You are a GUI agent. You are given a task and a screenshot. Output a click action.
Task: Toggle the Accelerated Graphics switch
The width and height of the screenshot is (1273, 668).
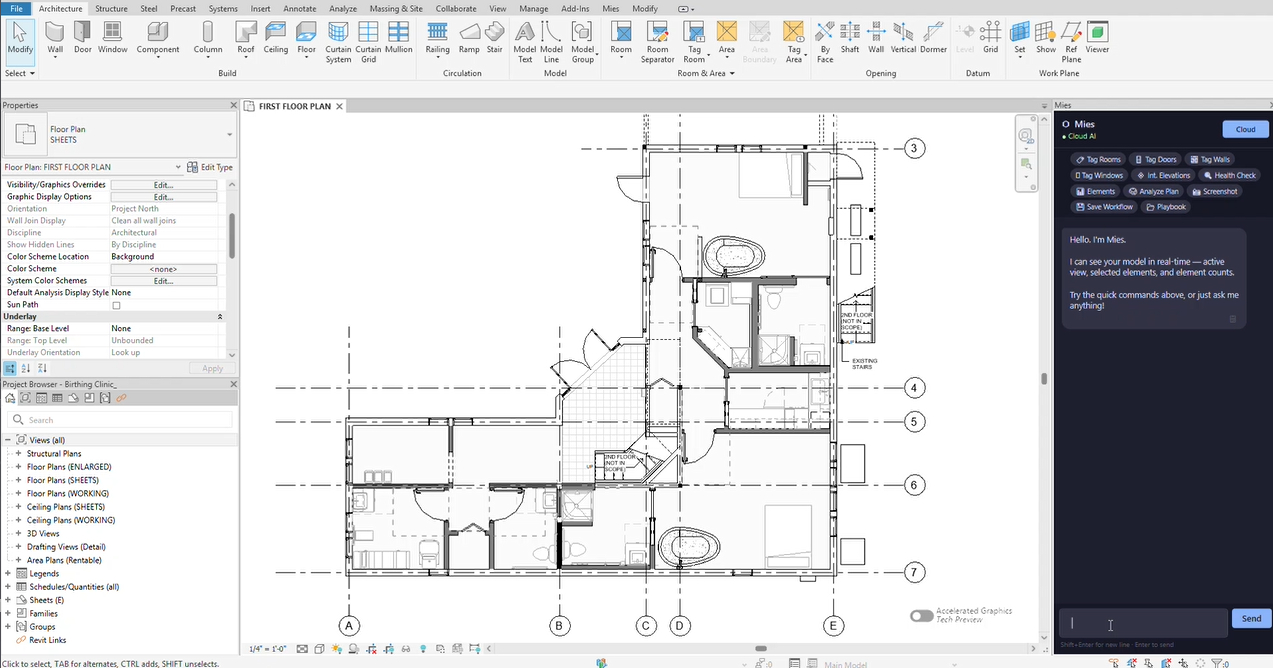(921, 615)
